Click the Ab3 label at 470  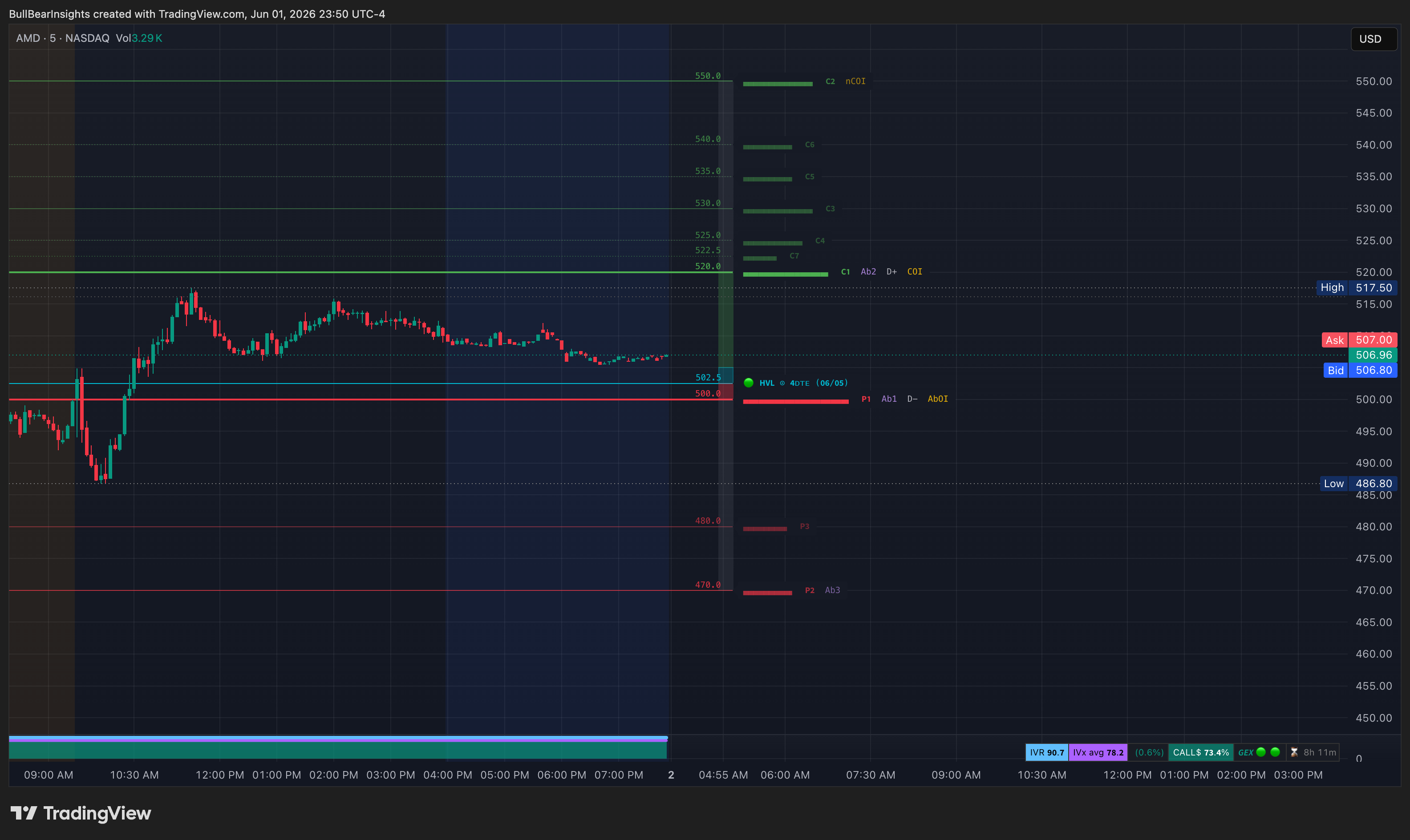[x=832, y=590]
